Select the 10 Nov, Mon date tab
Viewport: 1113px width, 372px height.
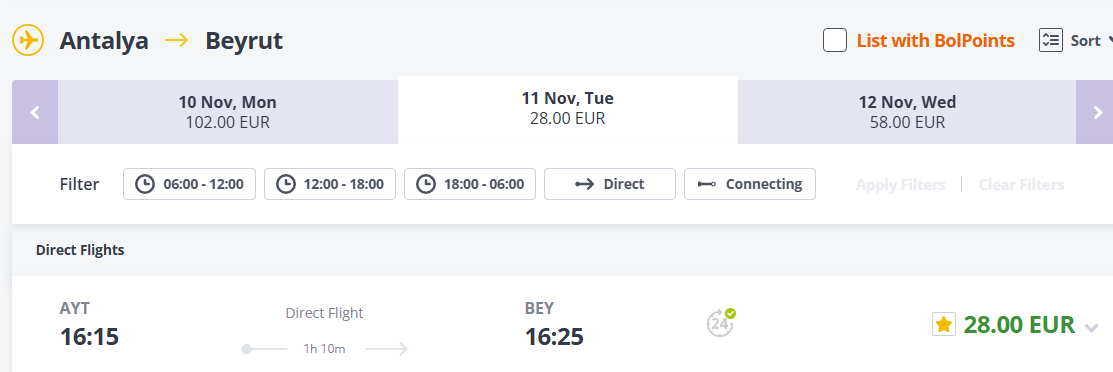click(228, 112)
